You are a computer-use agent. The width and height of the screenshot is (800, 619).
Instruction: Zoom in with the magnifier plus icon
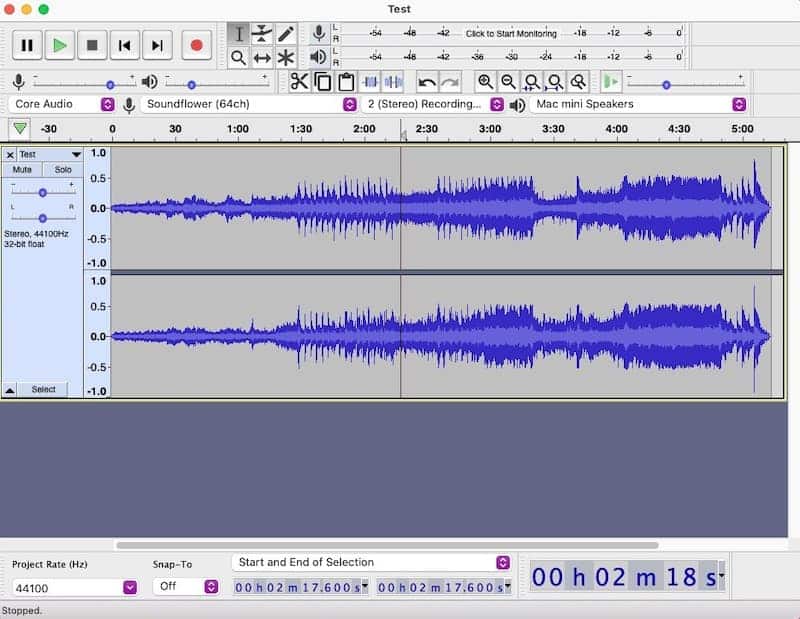[x=485, y=82]
